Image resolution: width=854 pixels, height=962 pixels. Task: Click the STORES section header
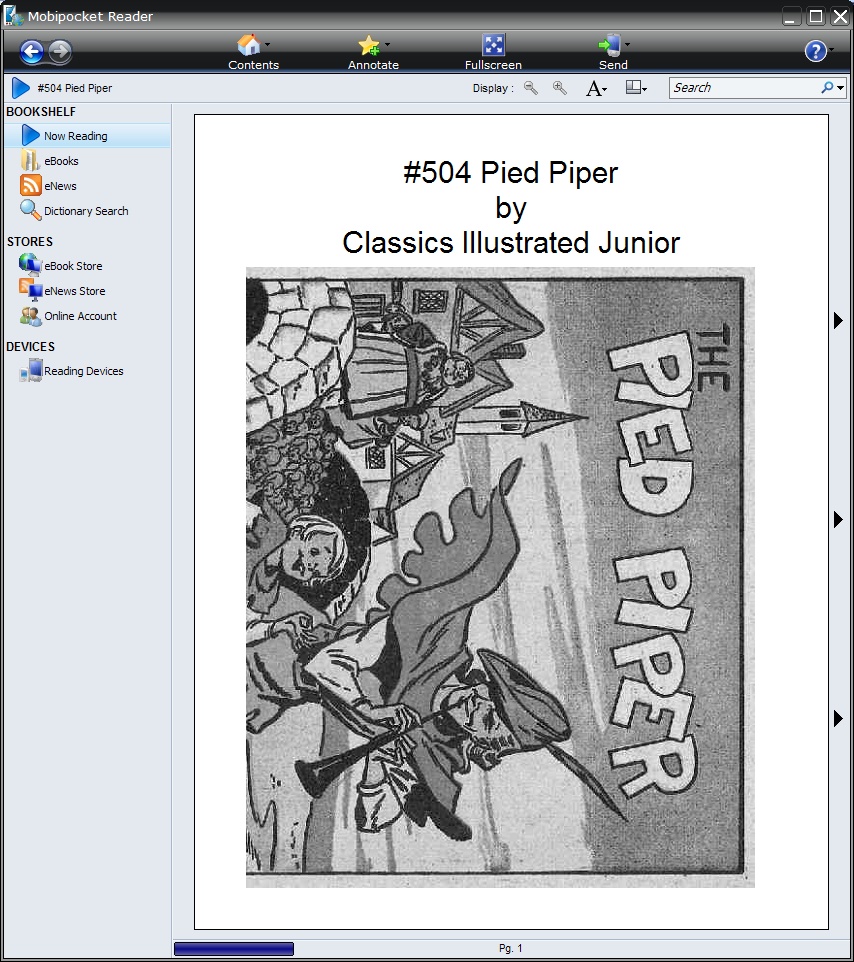click(30, 242)
